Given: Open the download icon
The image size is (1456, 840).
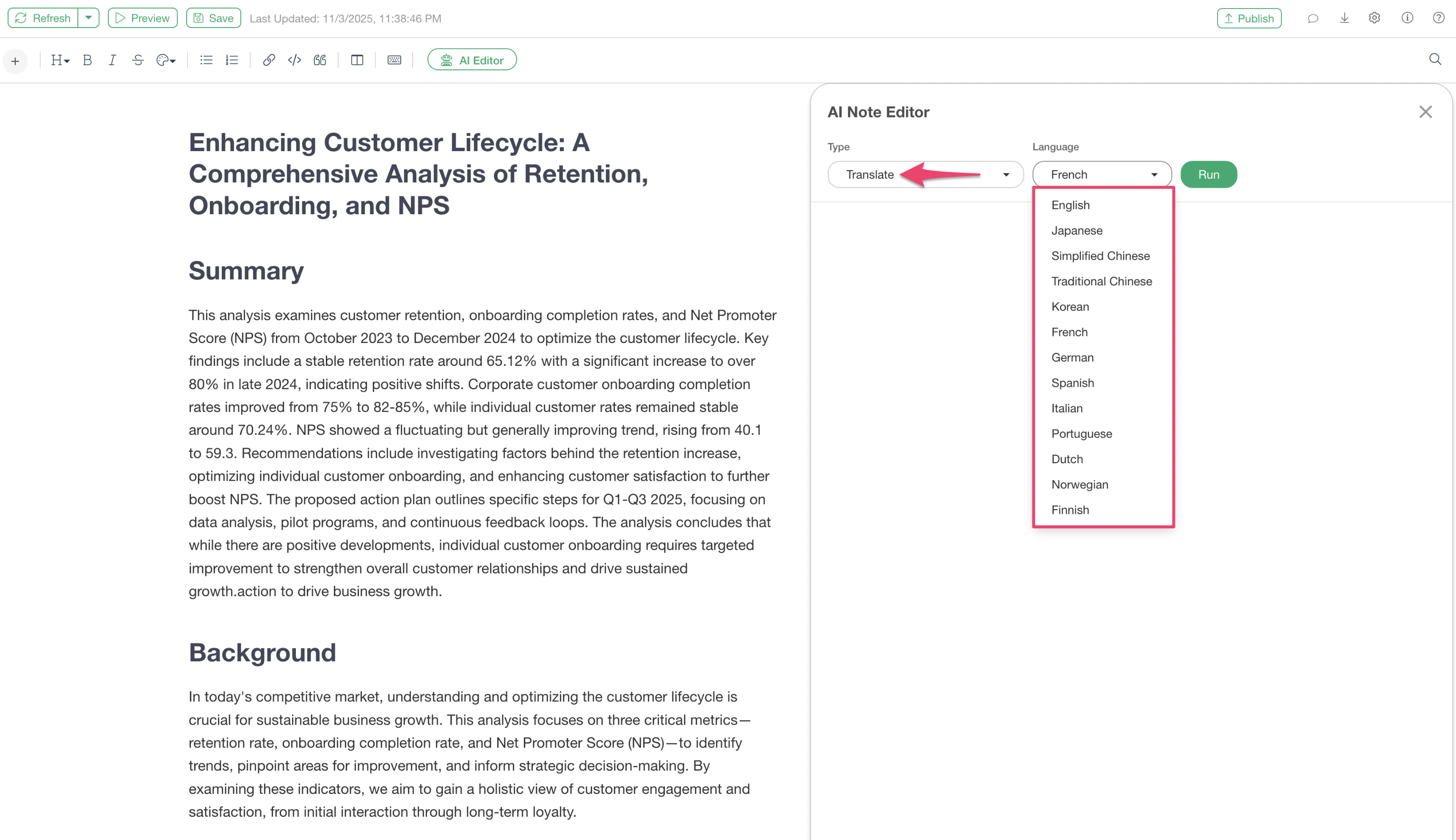Looking at the screenshot, I should click(1344, 19).
